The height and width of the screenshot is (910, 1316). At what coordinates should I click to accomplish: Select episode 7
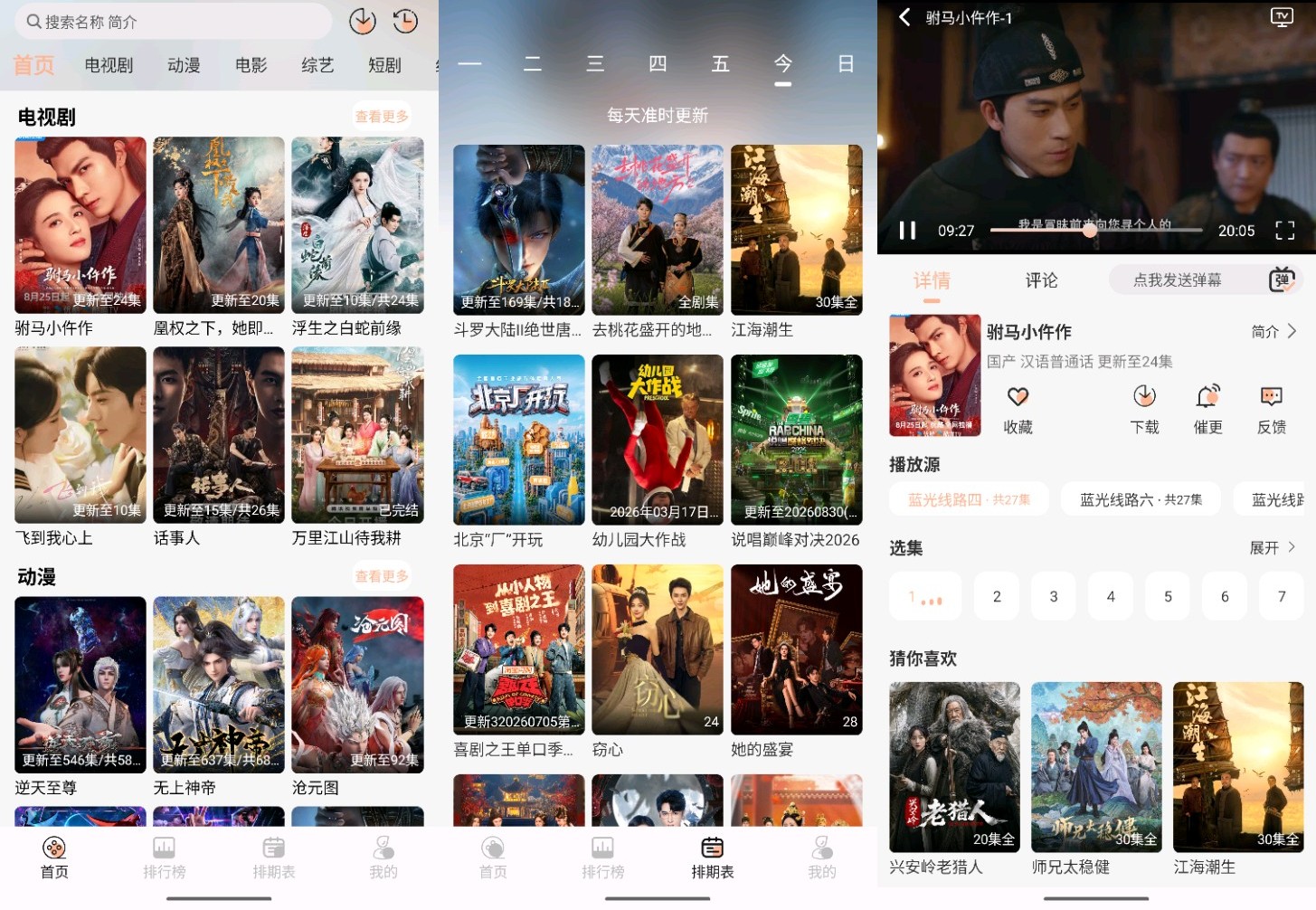tap(1282, 597)
